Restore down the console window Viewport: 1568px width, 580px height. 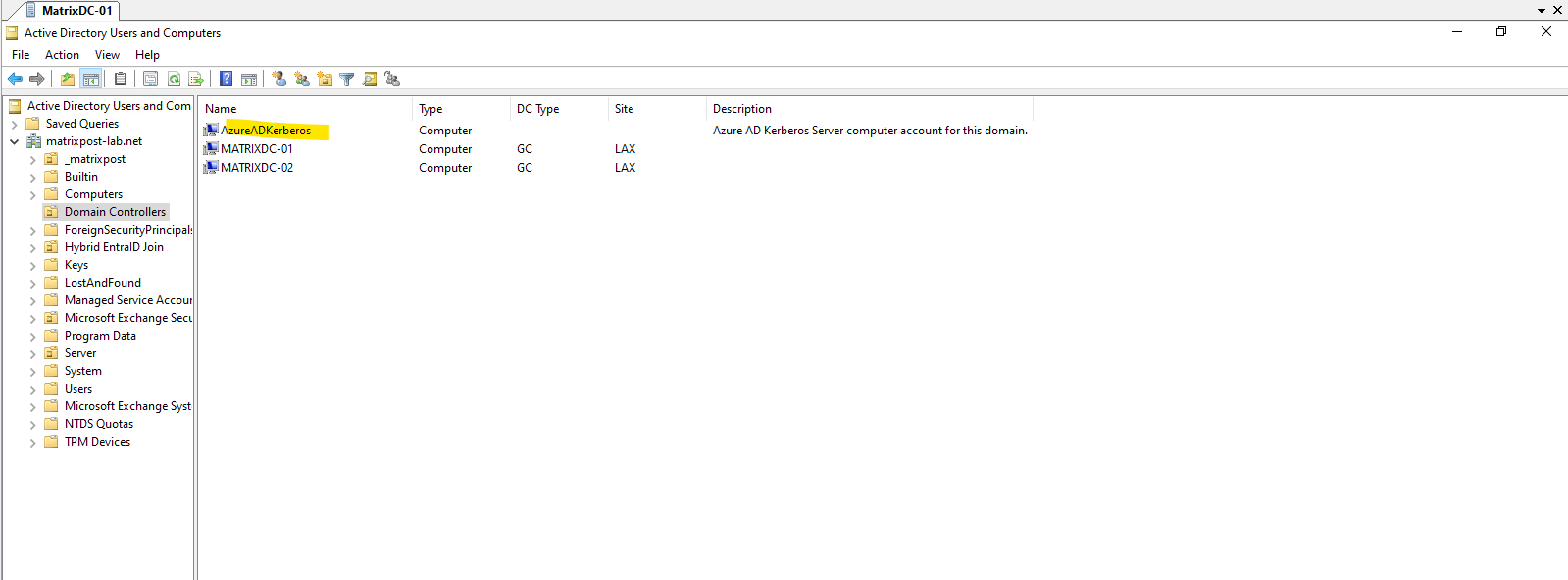[1501, 32]
